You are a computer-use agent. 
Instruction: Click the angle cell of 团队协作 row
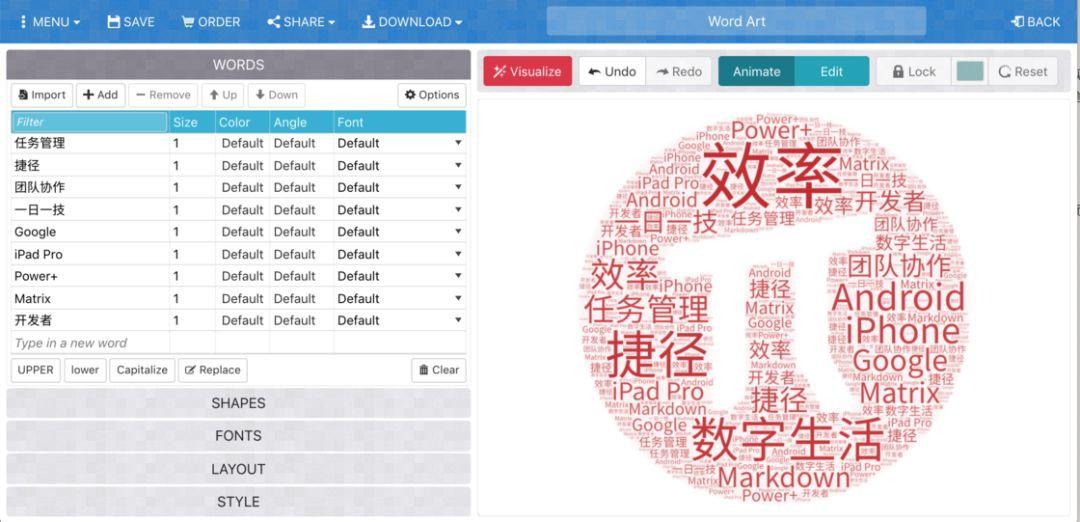tap(302, 187)
